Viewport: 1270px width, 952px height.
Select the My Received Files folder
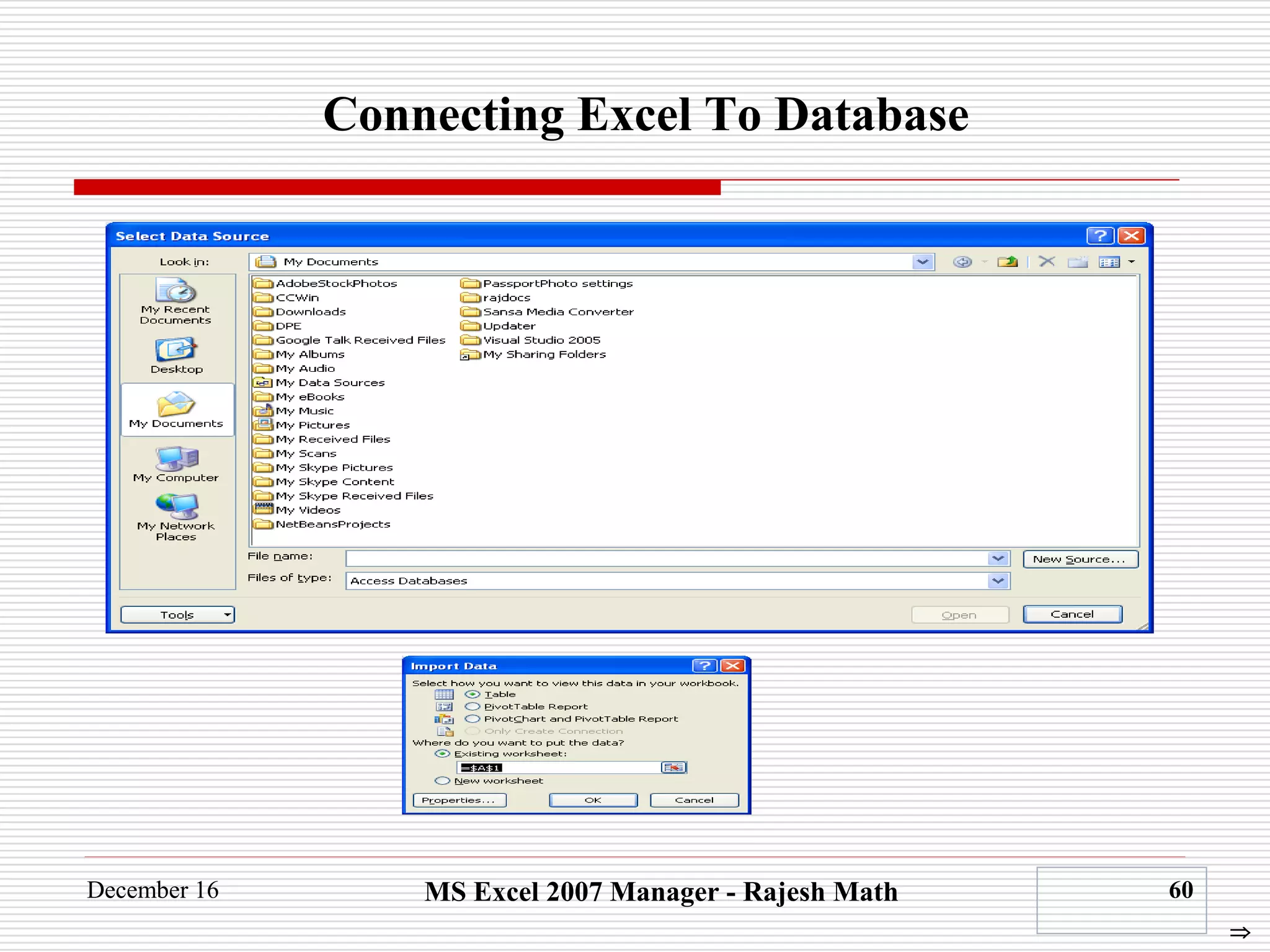[x=322, y=439]
